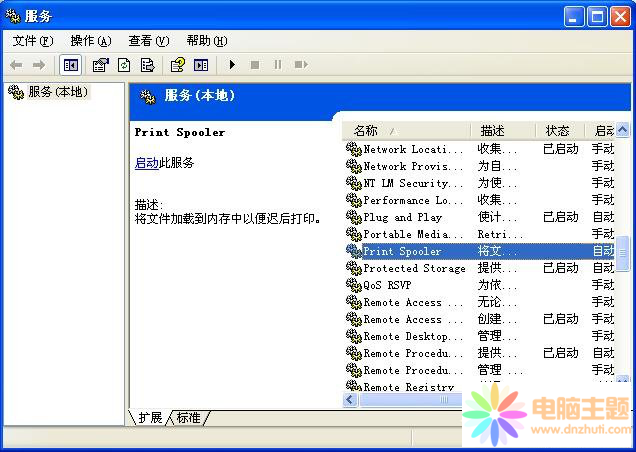Viewport: 636px width, 452px height.
Task: Click the Export List toolbar icon
Action: [147, 65]
